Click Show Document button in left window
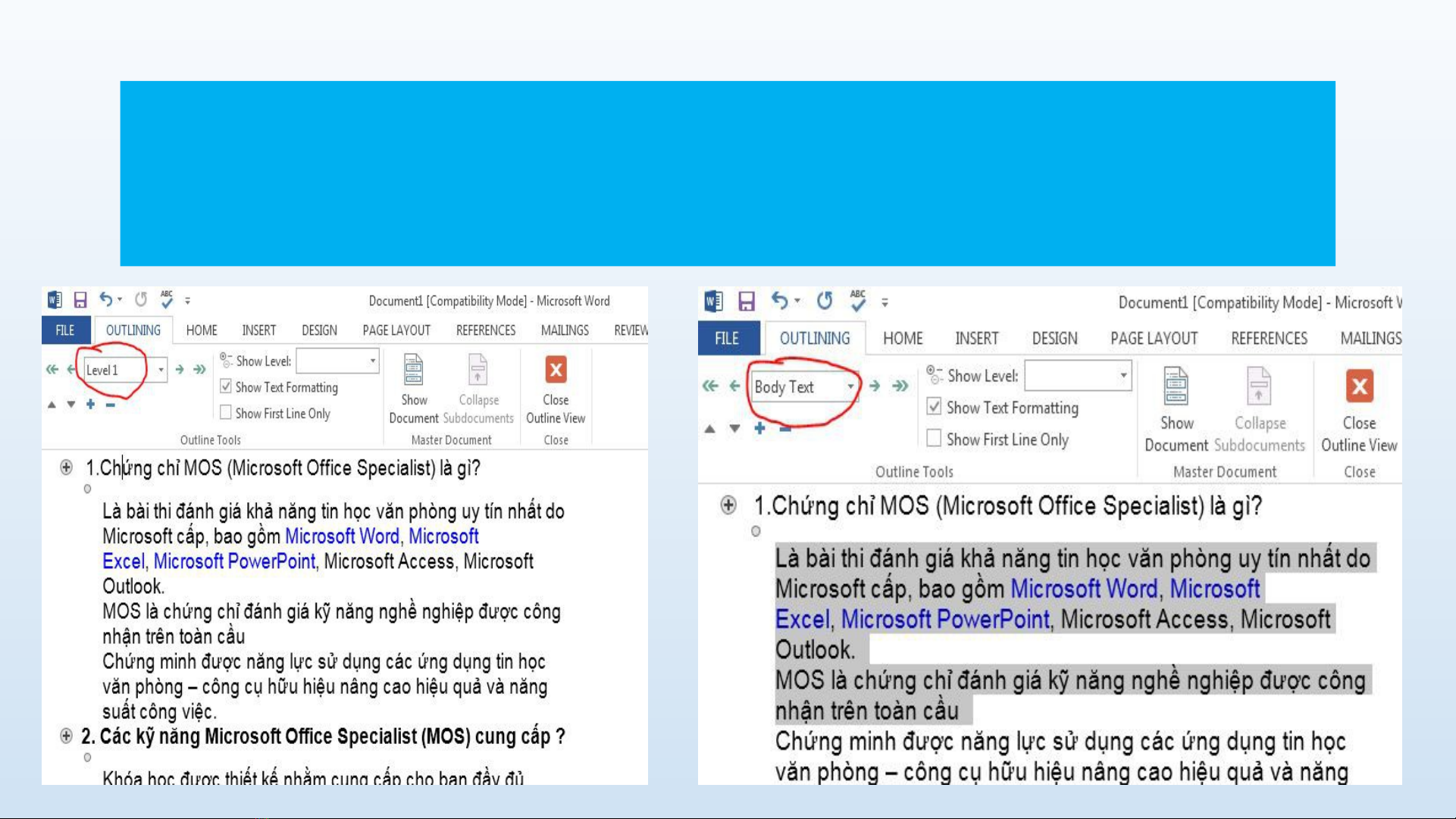 pyautogui.click(x=414, y=389)
